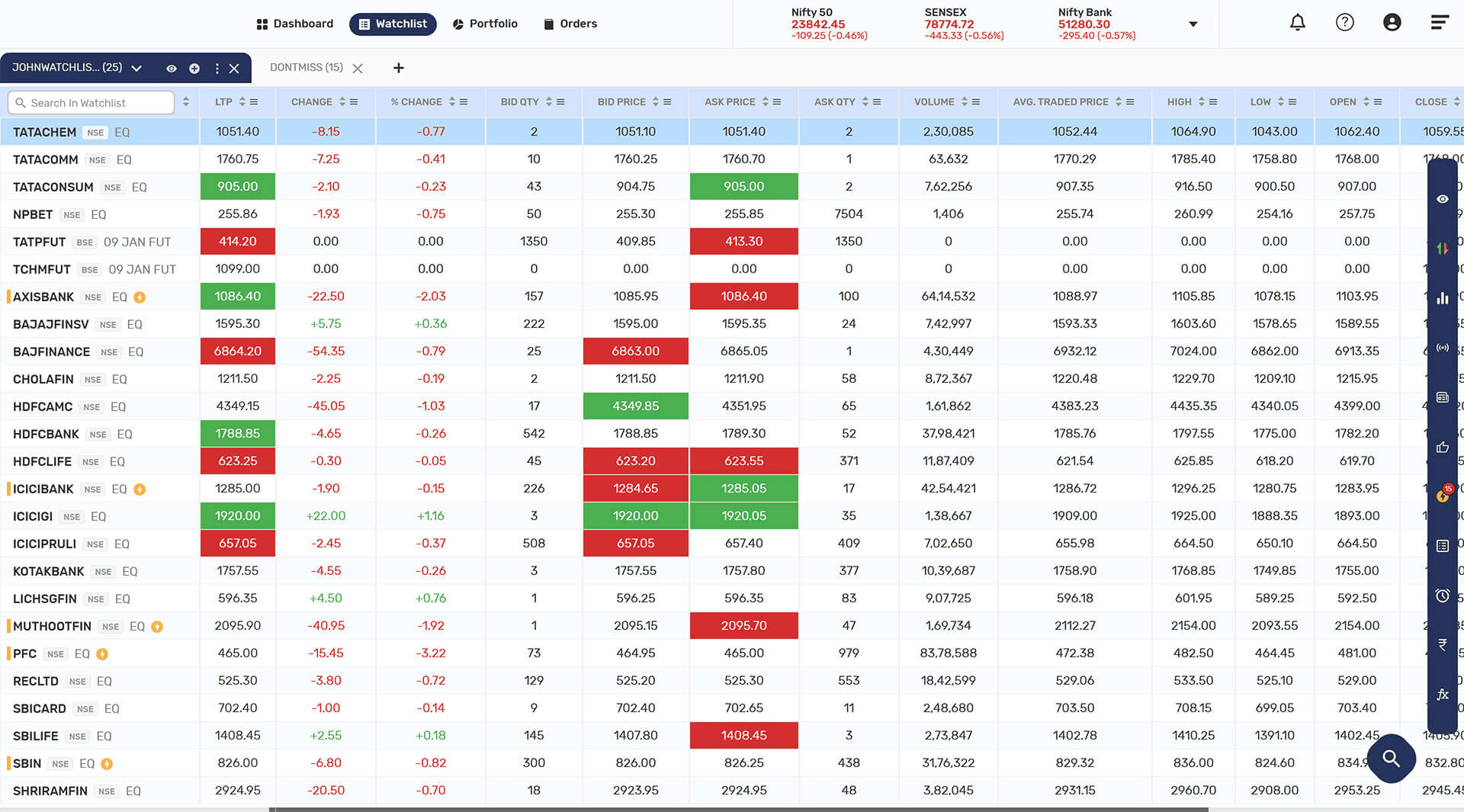
Task: Open the bar chart icon in the side toolbar
Action: click(x=1442, y=298)
